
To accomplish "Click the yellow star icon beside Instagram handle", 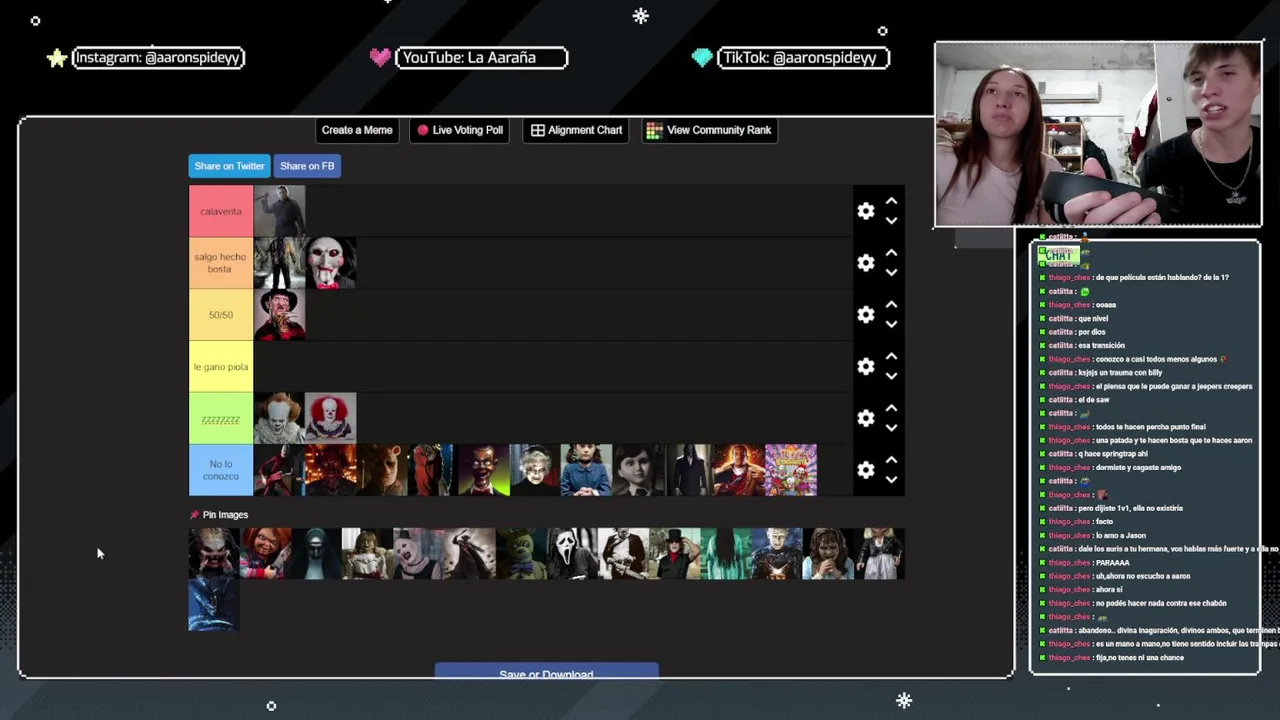I will pos(57,58).
